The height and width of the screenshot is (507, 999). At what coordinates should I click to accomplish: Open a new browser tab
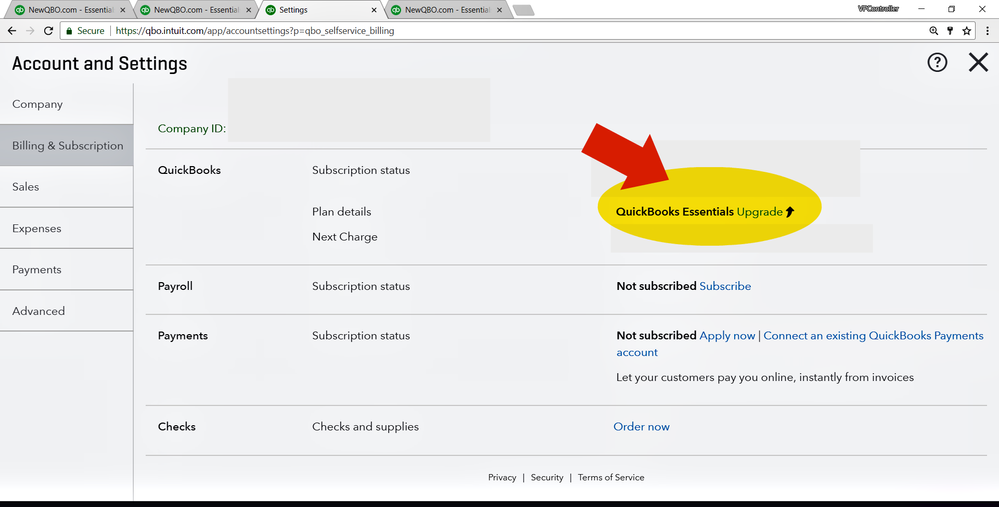523,10
